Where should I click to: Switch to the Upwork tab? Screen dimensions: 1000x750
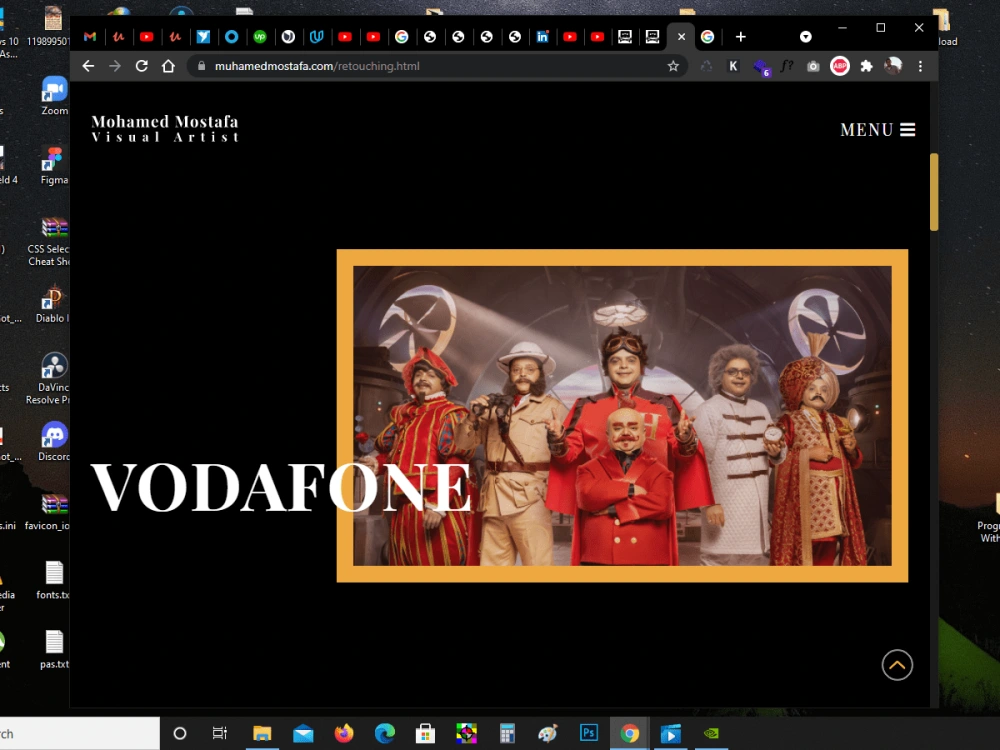coord(260,37)
